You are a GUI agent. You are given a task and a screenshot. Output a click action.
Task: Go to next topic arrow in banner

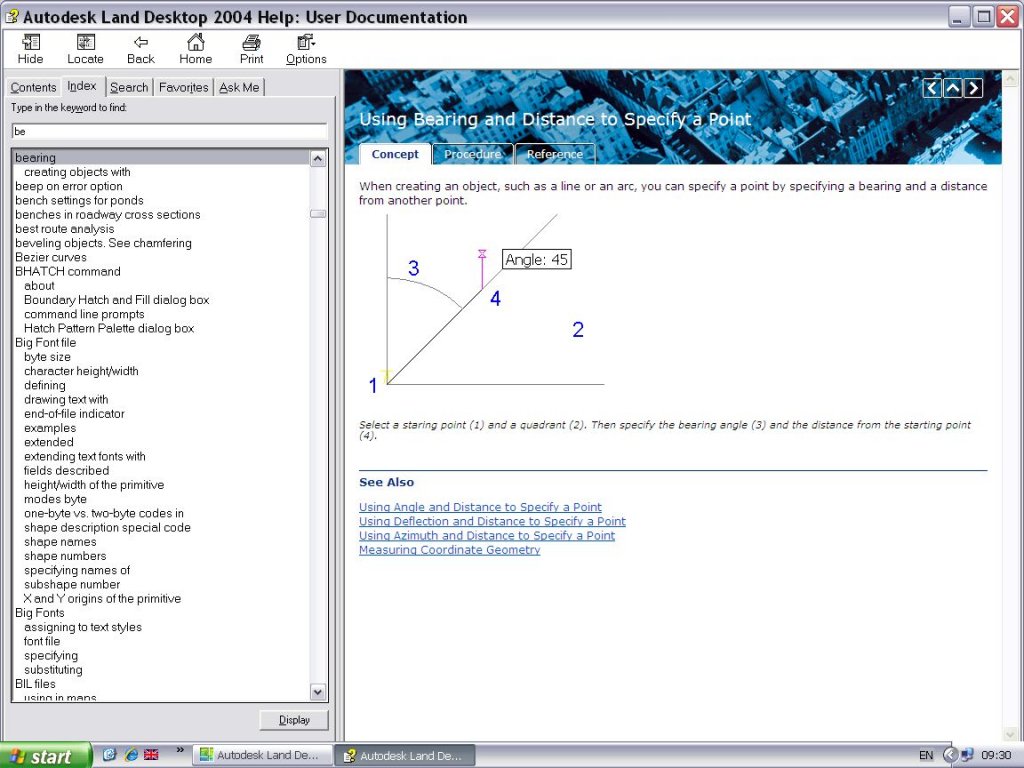[973, 88]
